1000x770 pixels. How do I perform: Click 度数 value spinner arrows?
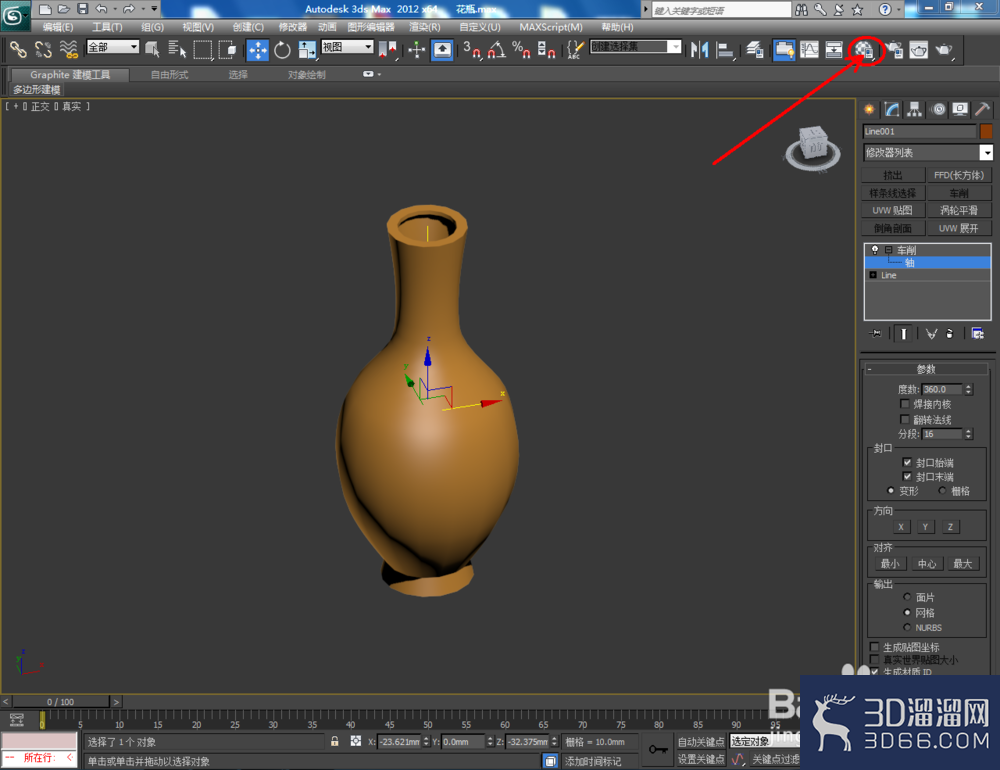click(969, 389)
